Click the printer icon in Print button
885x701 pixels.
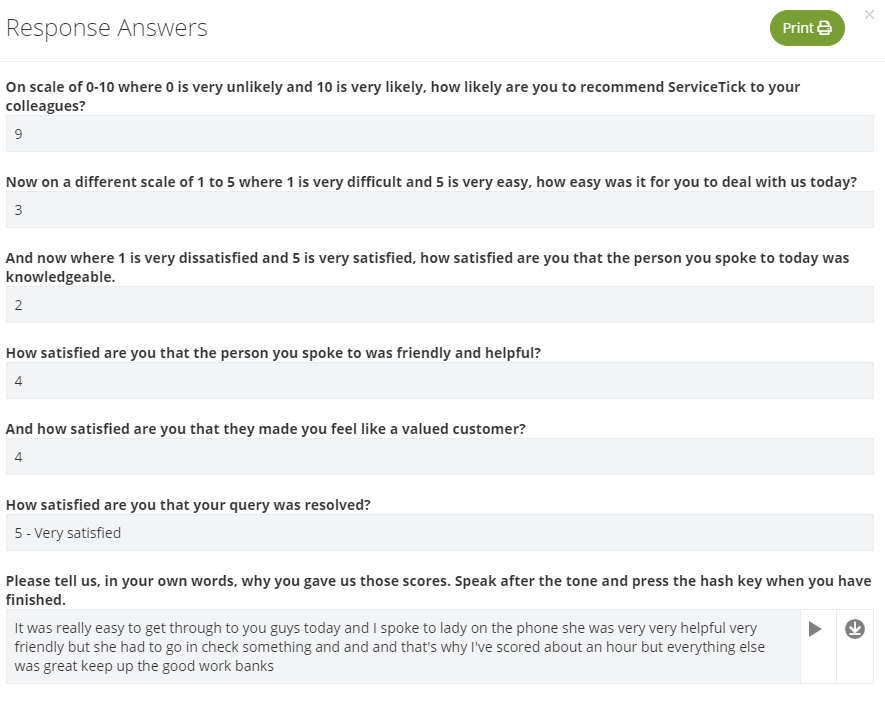825,28
